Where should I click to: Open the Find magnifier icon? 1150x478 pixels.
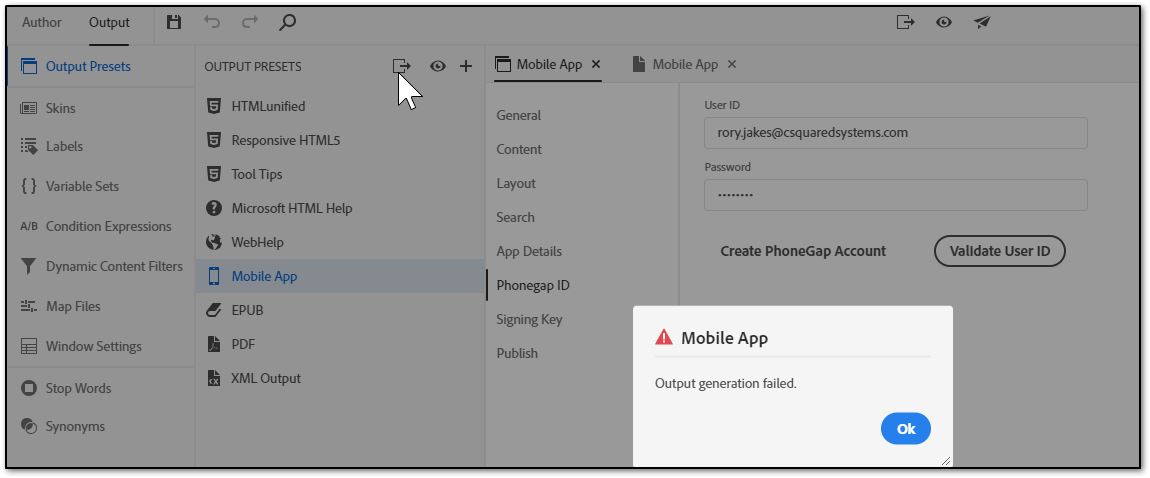(x=288, y=22)
